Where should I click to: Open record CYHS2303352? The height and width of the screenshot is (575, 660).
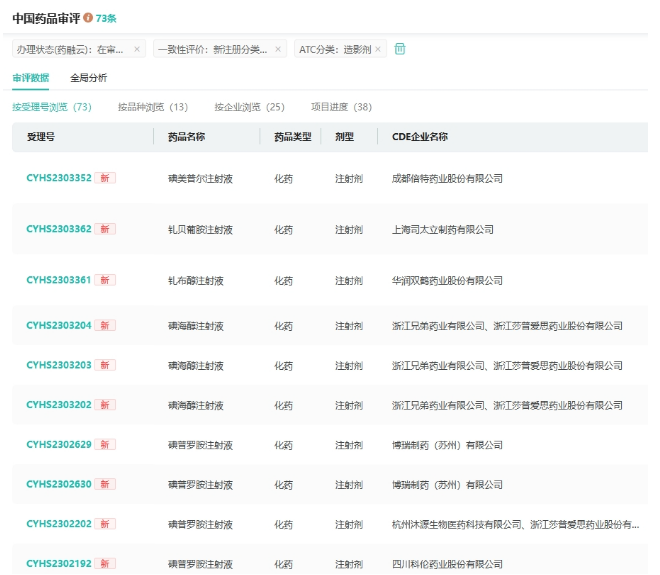59,178
